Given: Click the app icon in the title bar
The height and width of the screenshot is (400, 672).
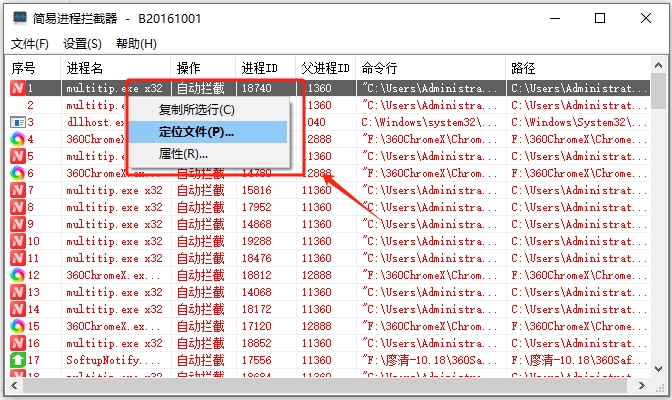Looking at the screenshot, I should 20,18.
